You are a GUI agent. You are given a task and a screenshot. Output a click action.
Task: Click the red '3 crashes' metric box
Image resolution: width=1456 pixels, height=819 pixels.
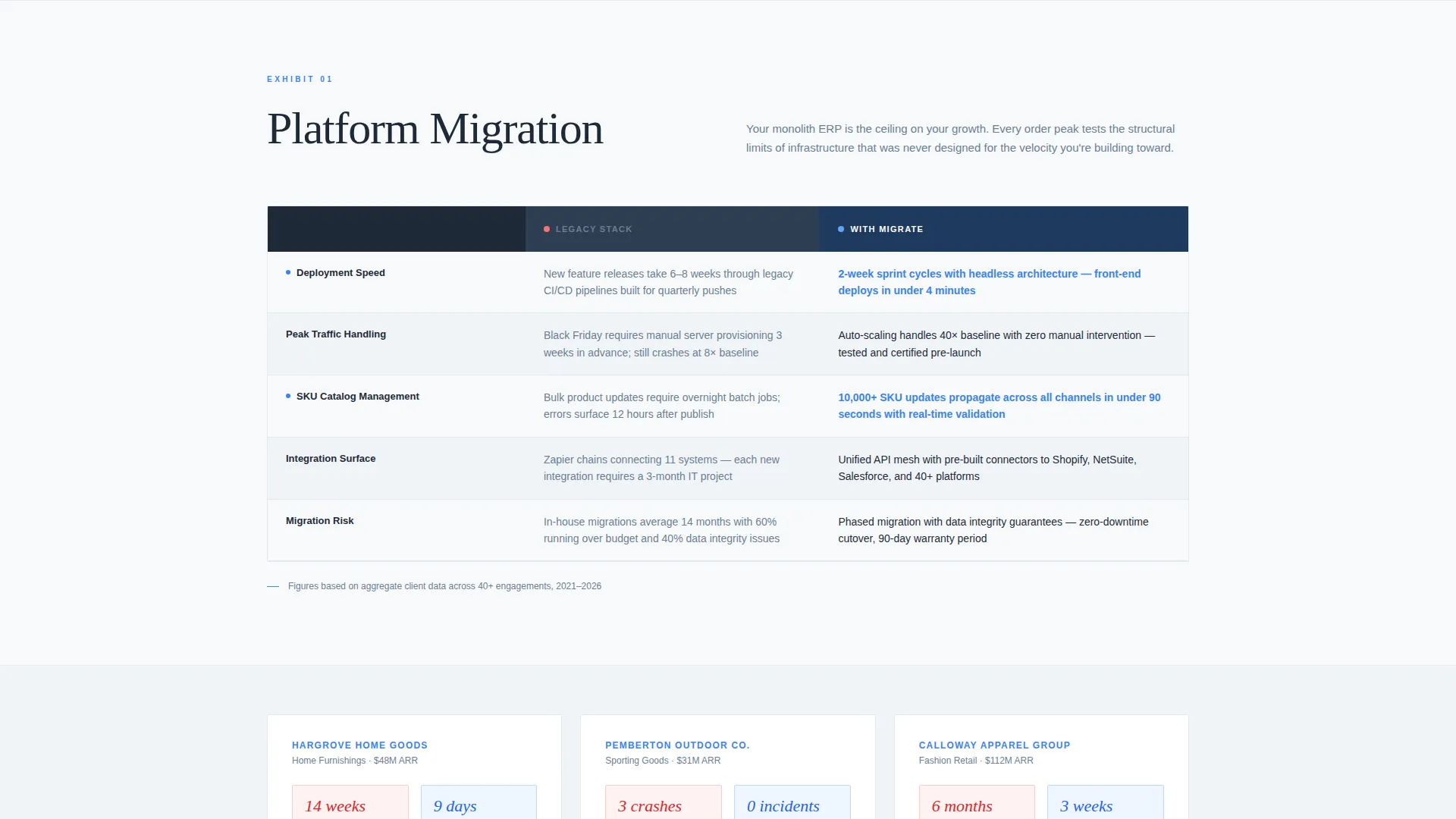664,802
